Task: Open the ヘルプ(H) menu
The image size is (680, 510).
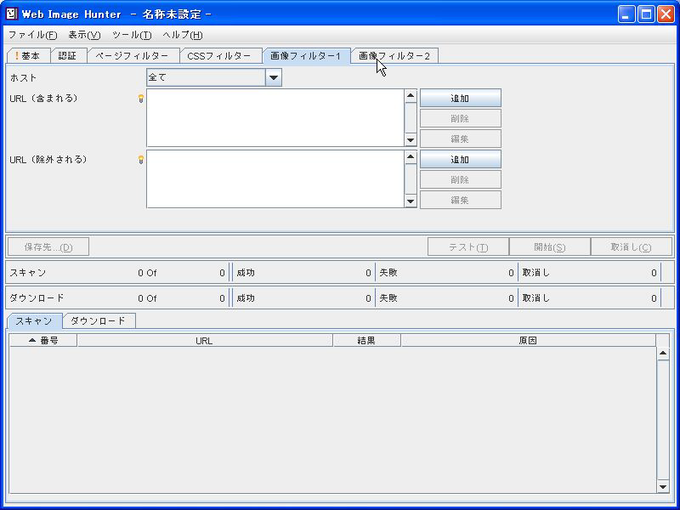Action: click(183, 35)
